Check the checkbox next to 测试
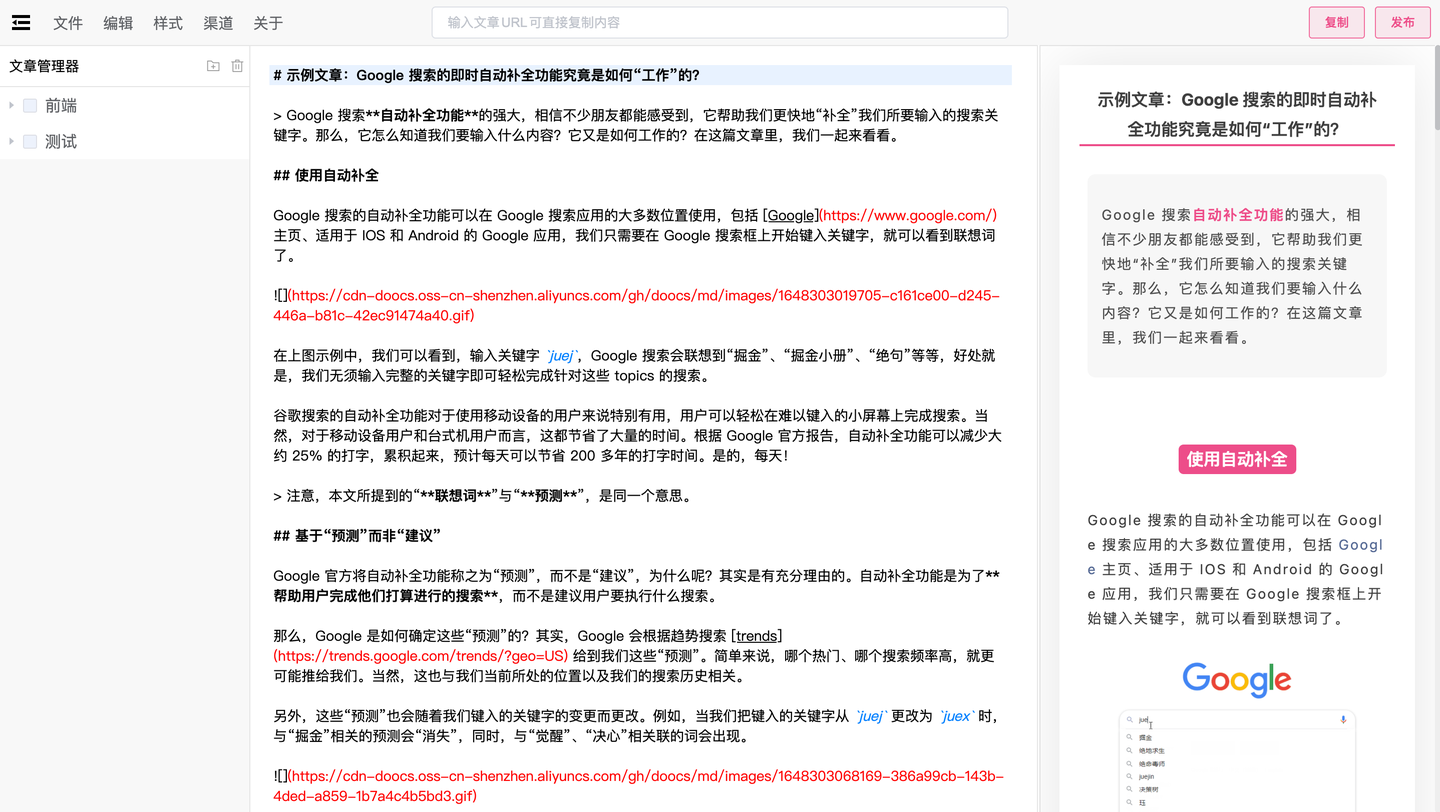Image resolution: width=1440 pixels, height=812 pixels. click(x=30, y=142)
